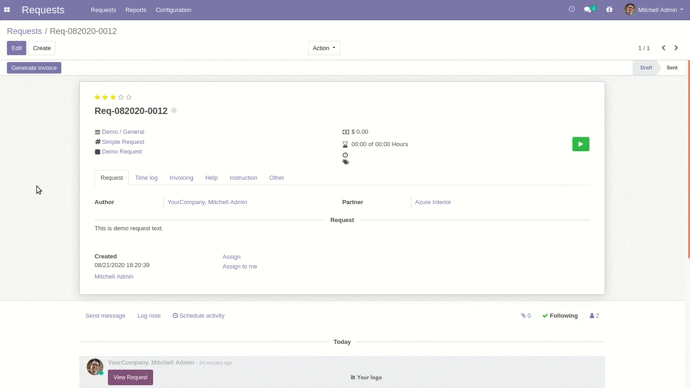Switch to the Instruction tab
690x388 pixels.
tap(243, 178)
